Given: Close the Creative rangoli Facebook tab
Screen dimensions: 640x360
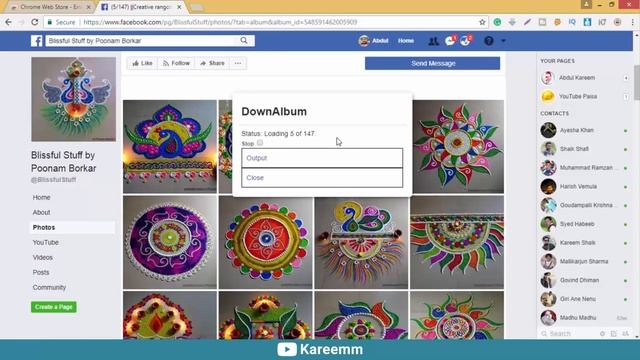Looking at the screenshot, I should click(179, 7).
